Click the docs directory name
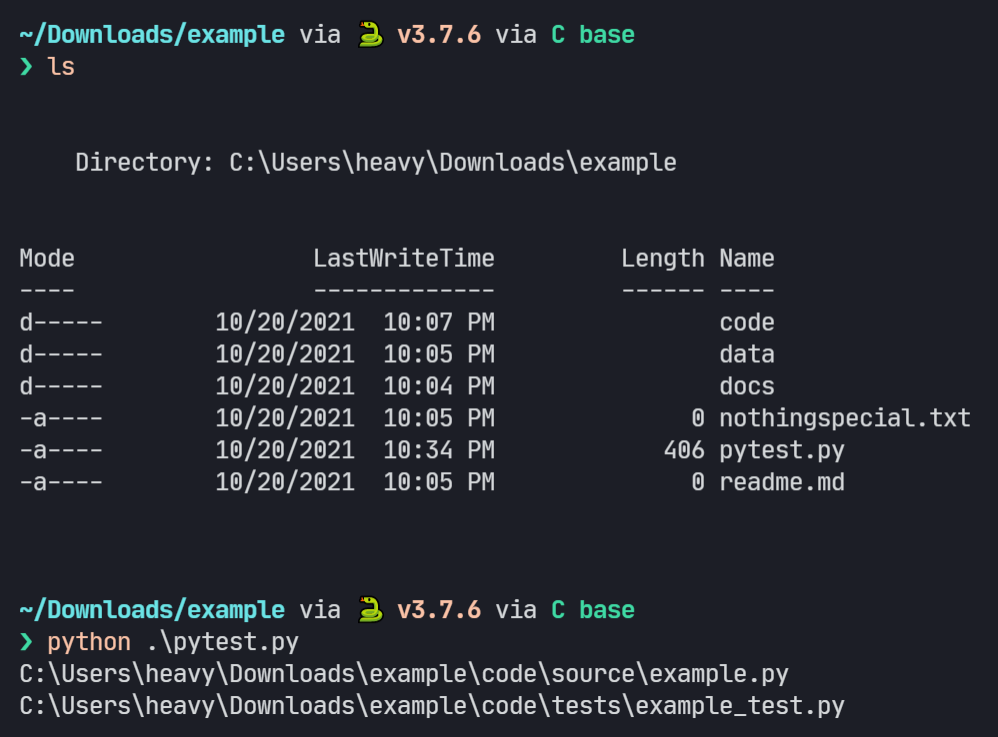Viewport: 998px width, 737px height. (x=747, y=386)
